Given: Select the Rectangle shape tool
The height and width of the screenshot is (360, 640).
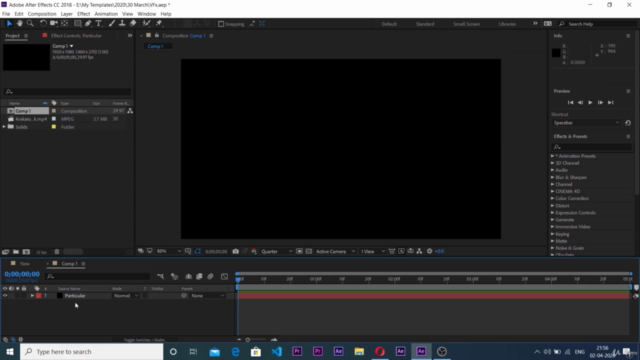Looking at the screenshot, I should pyautogui.click(x=78, y=24).
